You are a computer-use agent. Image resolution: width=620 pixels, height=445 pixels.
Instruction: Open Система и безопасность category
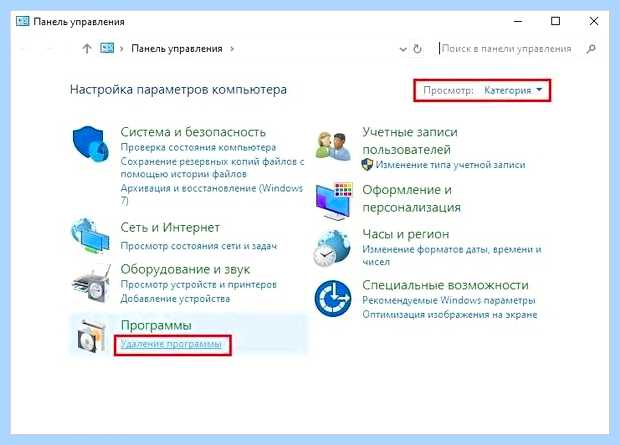coord(193,132)
